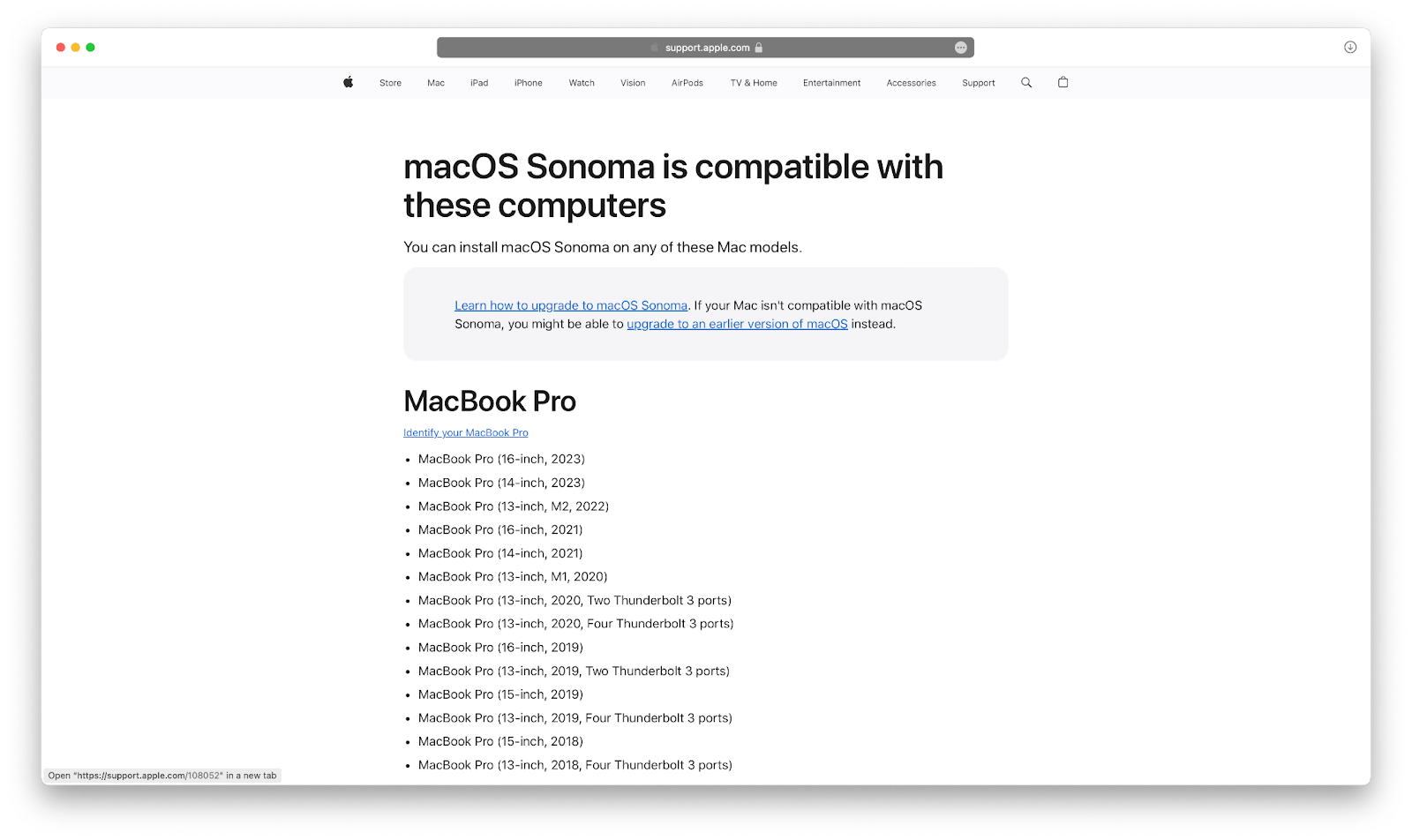Open the shopping bag icon

click(x=1063, y=82)
